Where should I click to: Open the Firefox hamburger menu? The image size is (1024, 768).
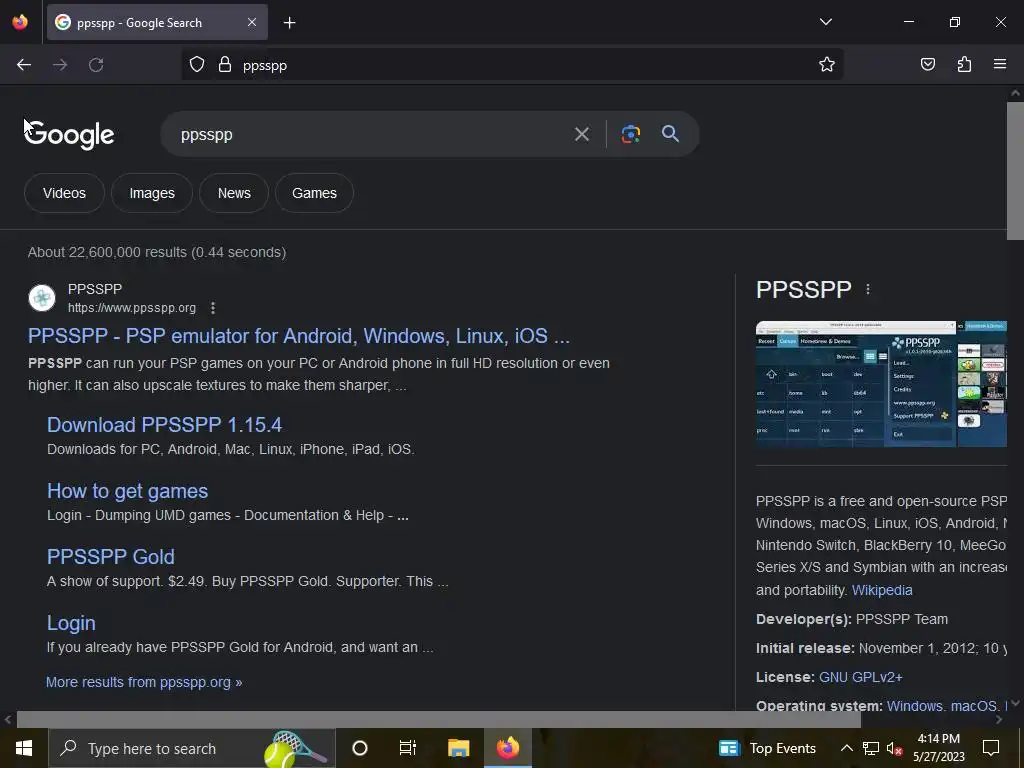point(999,64)
